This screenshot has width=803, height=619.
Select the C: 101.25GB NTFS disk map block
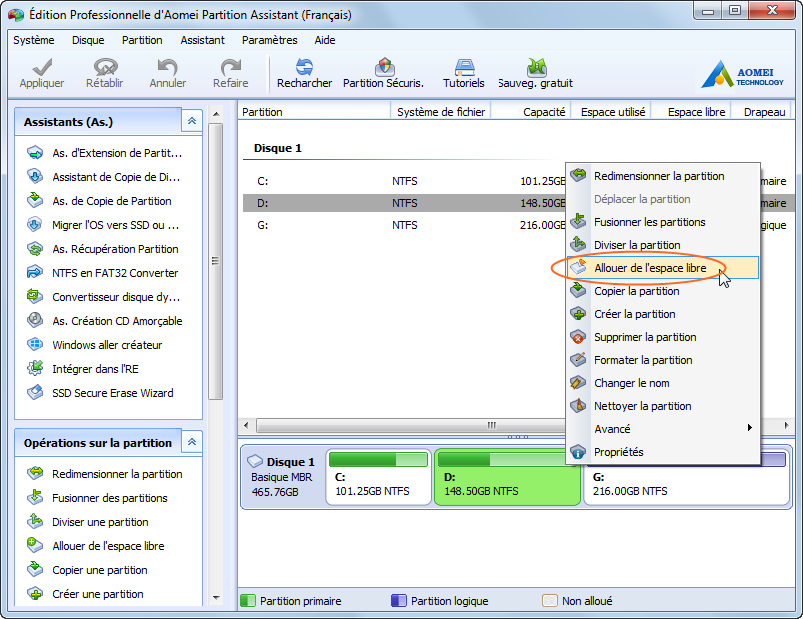[x=378, y=477]
